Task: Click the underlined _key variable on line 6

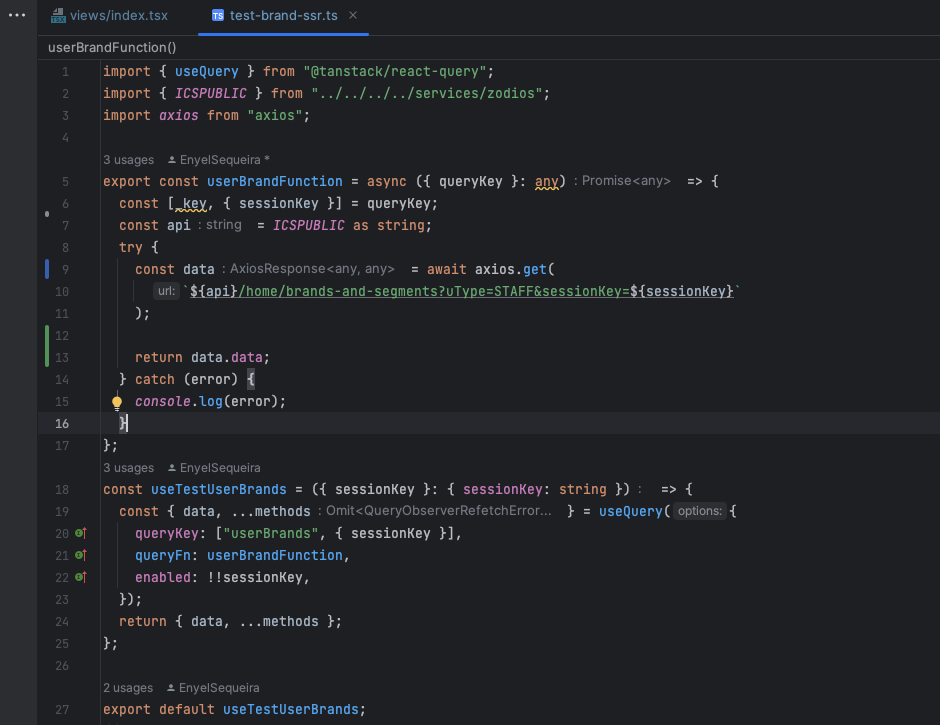Action: click(x=191, y=204)
